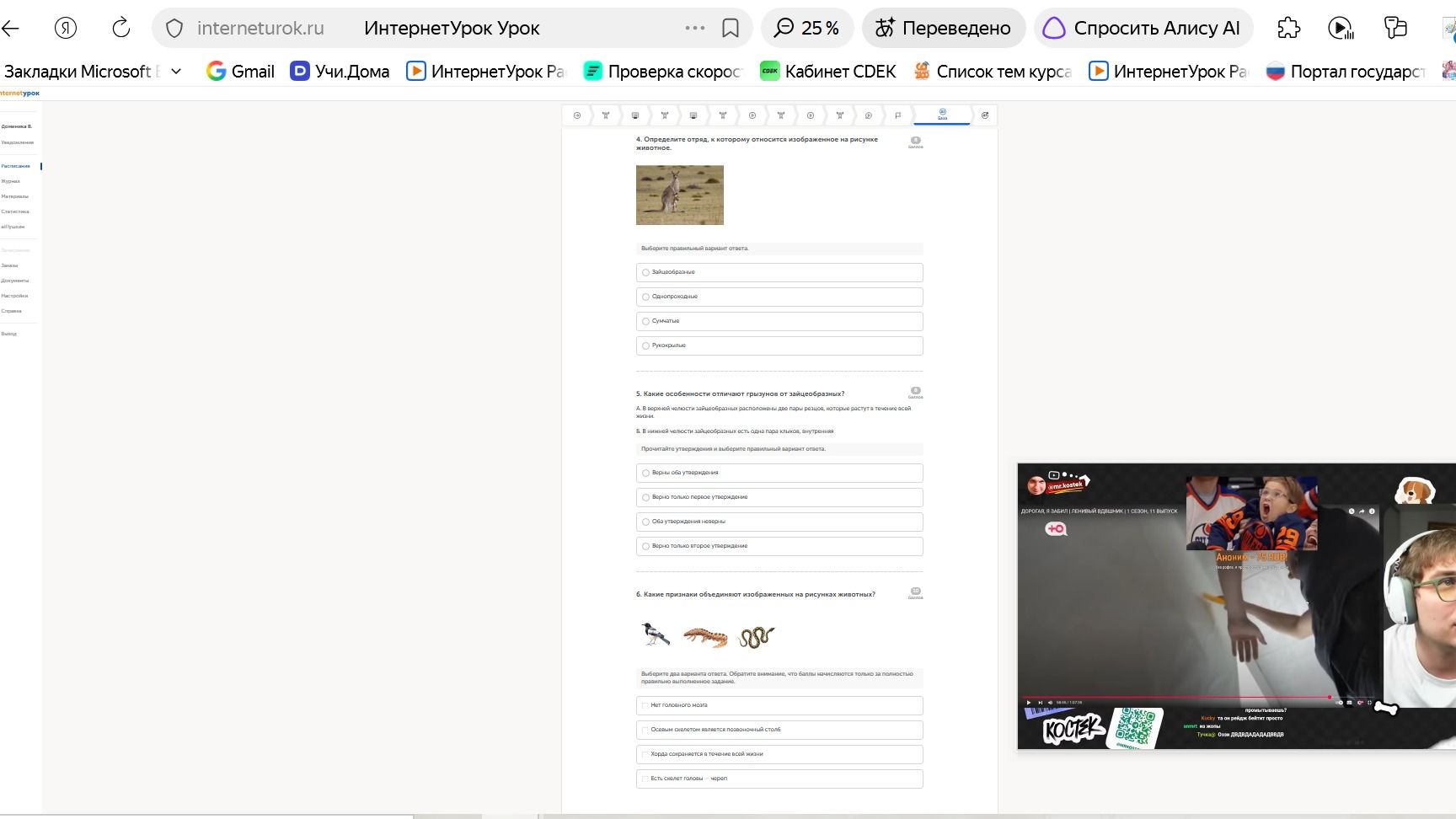Go back with the browser back arrow
This screenshot has width=1456, height=819.
click(10, 29)
